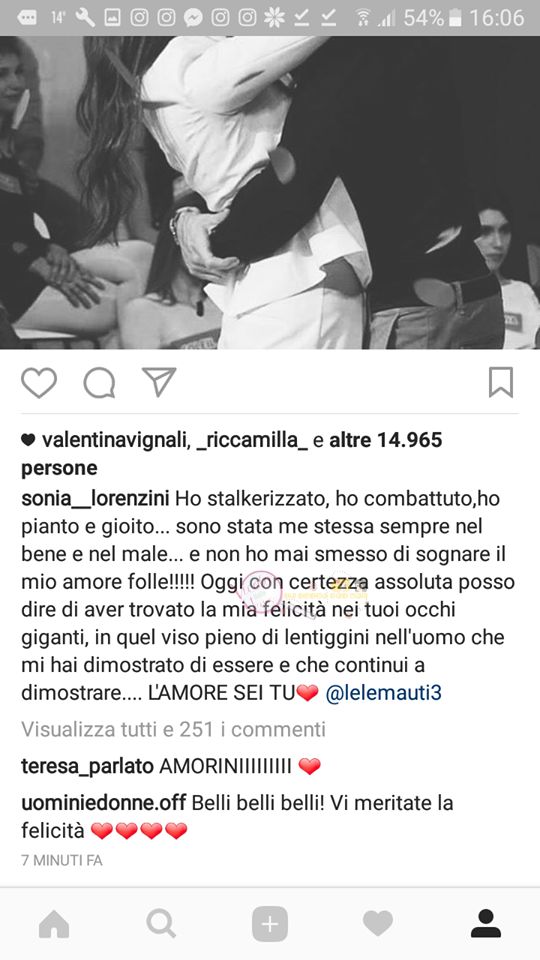
Task: Tap the Messenger notification in the status bar
Action: 193,18
